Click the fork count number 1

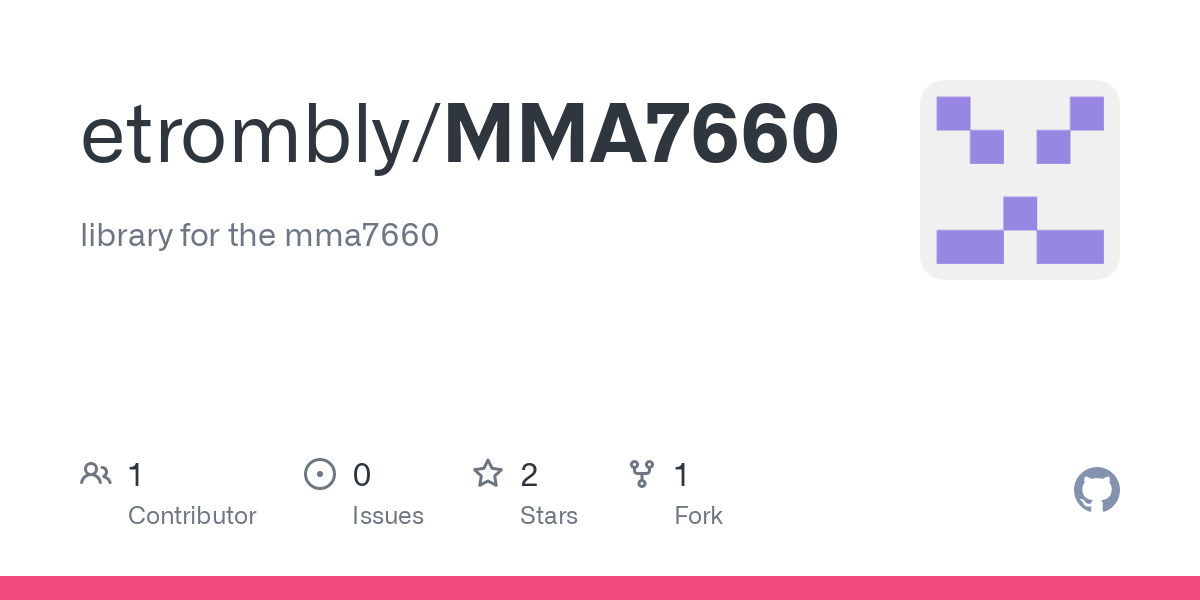click(x=681, y=475)
